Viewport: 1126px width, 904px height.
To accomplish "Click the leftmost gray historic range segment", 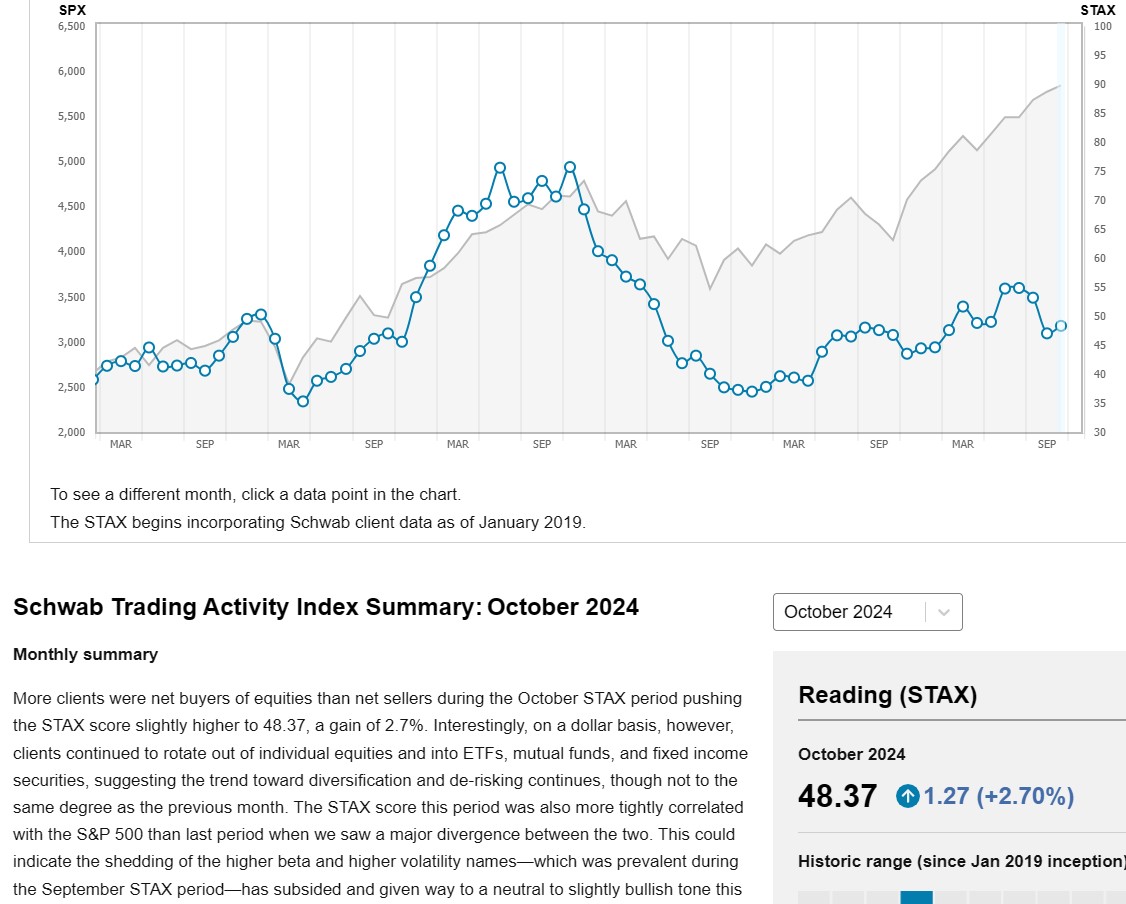I will coord(814,897).
